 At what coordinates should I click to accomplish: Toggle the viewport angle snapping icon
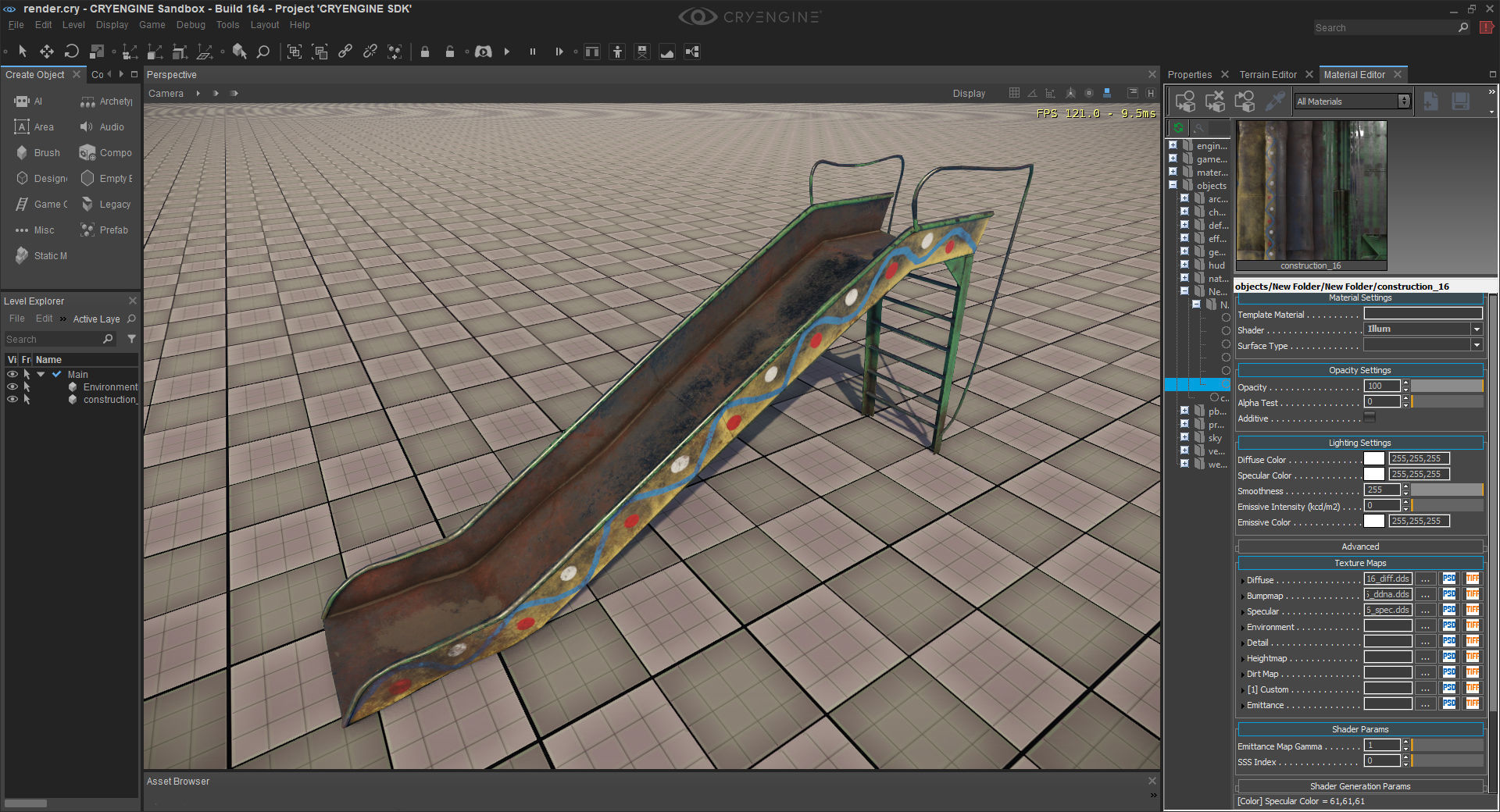coord(1032,93)
